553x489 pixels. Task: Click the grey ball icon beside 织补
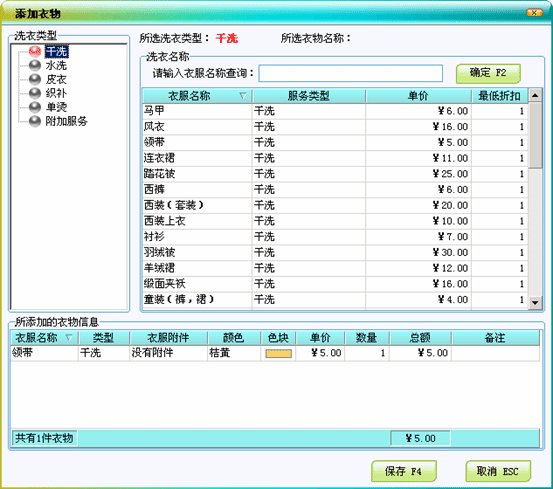[35, 93]
